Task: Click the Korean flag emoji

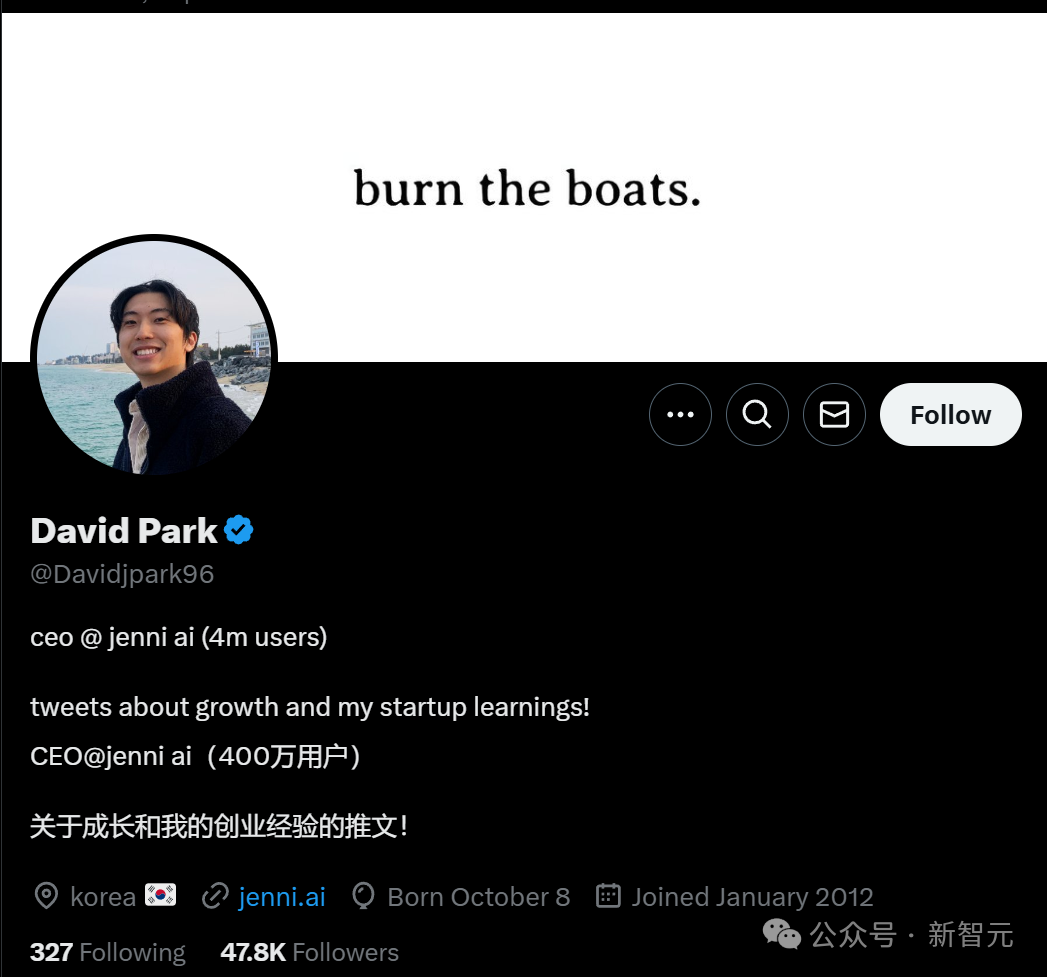Action: [160, 894]
